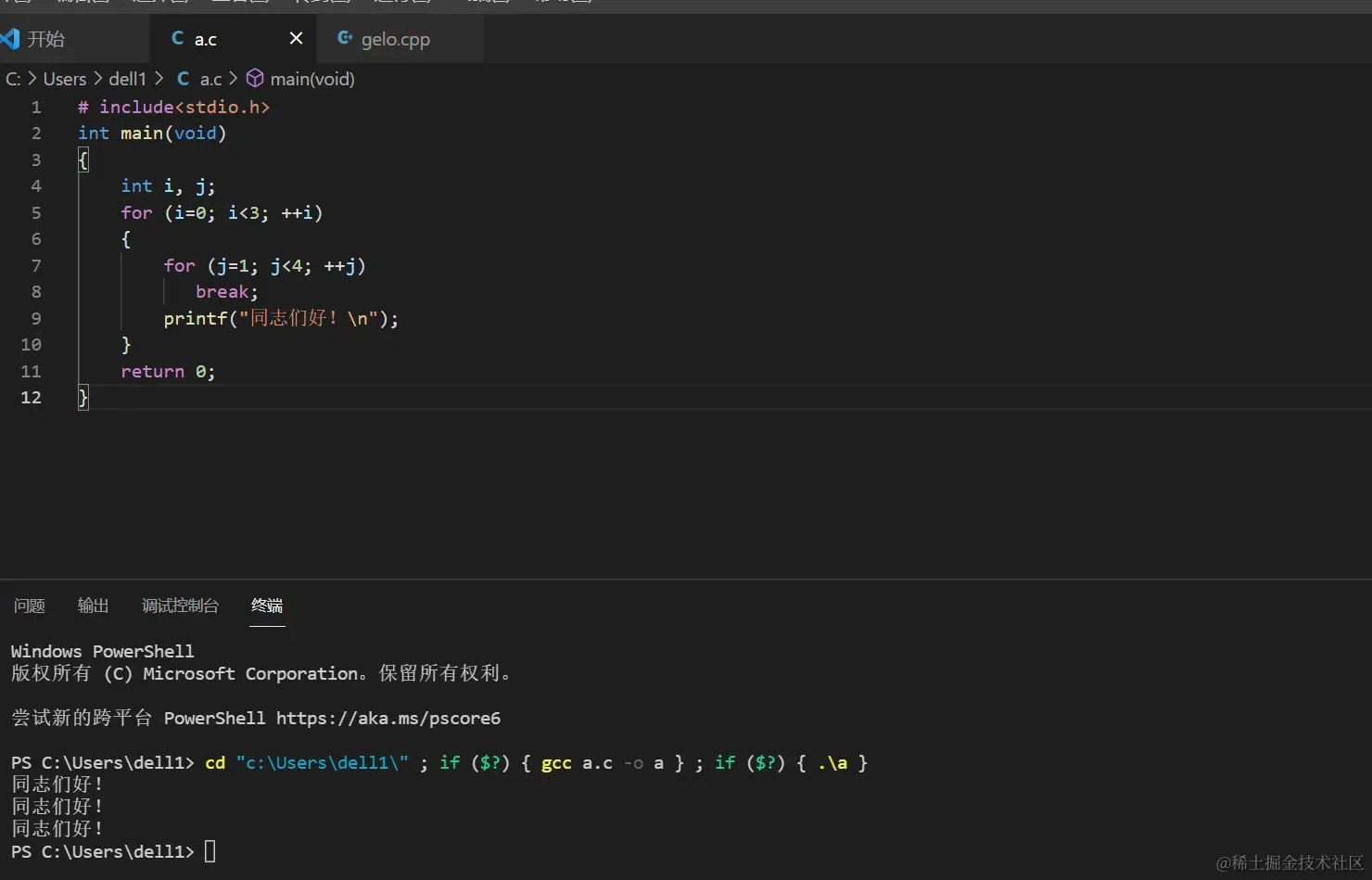Click the C file icon on a.c tab
The height and width of the screenshot is (880, 1372).
(177, 38)
